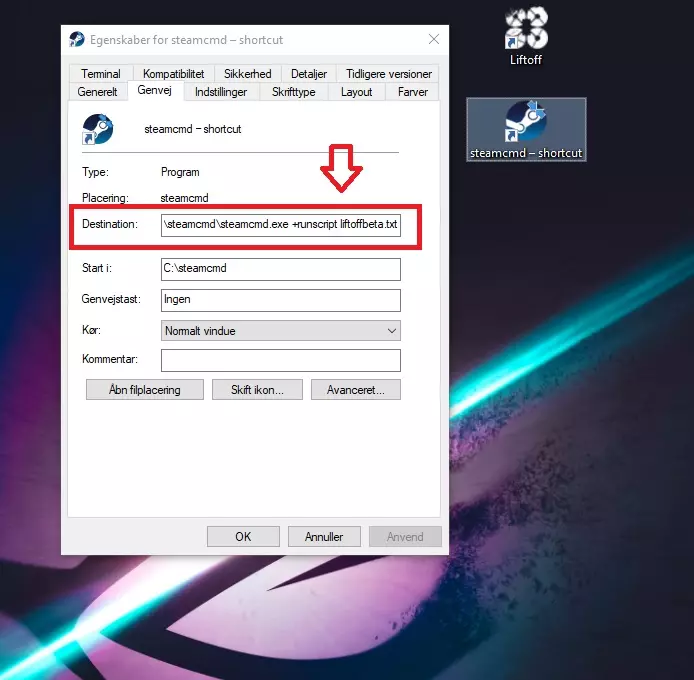Switch to the Sikkerhed tab
Image resolution: width=694 pixels, height=680 pixels.
[247, 73]
